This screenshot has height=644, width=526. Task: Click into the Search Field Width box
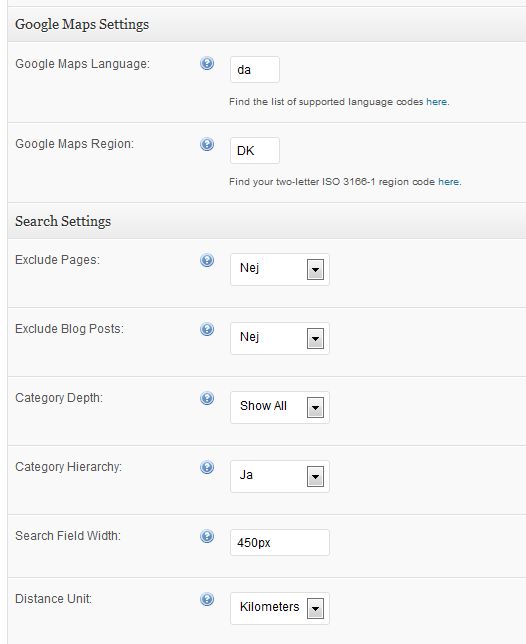pyautogui.click(x=280, y=543)
